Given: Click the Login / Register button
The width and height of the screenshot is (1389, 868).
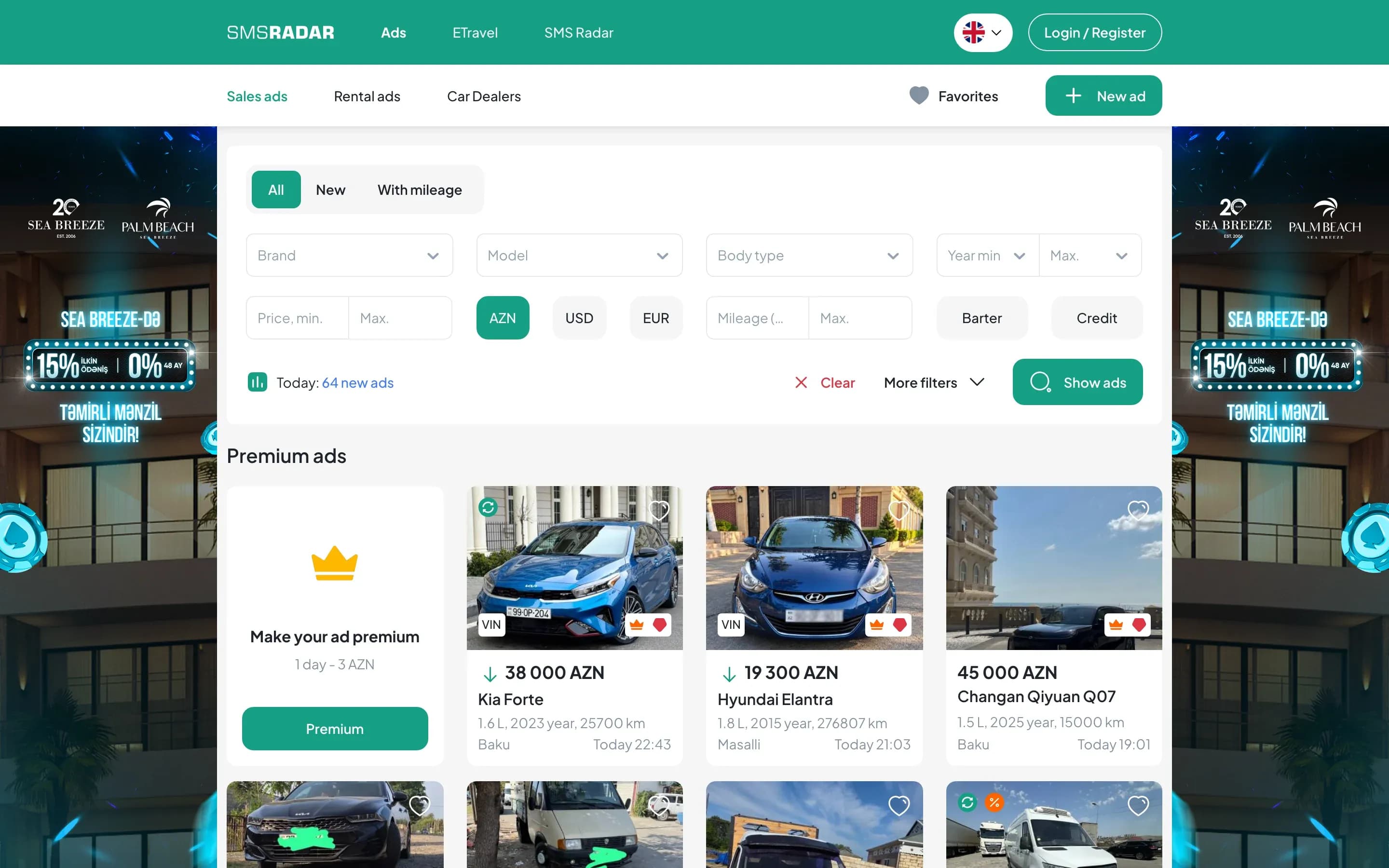Looking at the screenshot, I should pos(1094,33).
